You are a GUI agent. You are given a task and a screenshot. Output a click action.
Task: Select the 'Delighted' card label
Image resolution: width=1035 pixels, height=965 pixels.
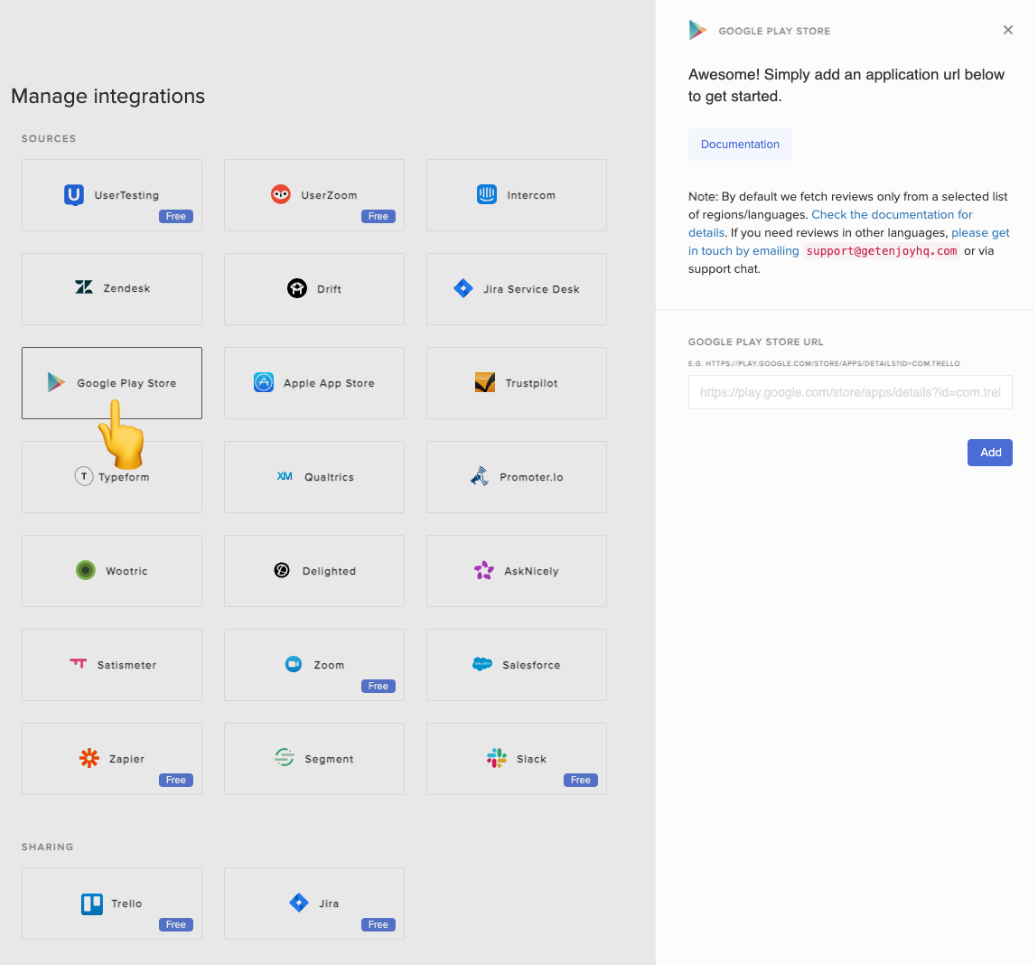pos(329,571)
